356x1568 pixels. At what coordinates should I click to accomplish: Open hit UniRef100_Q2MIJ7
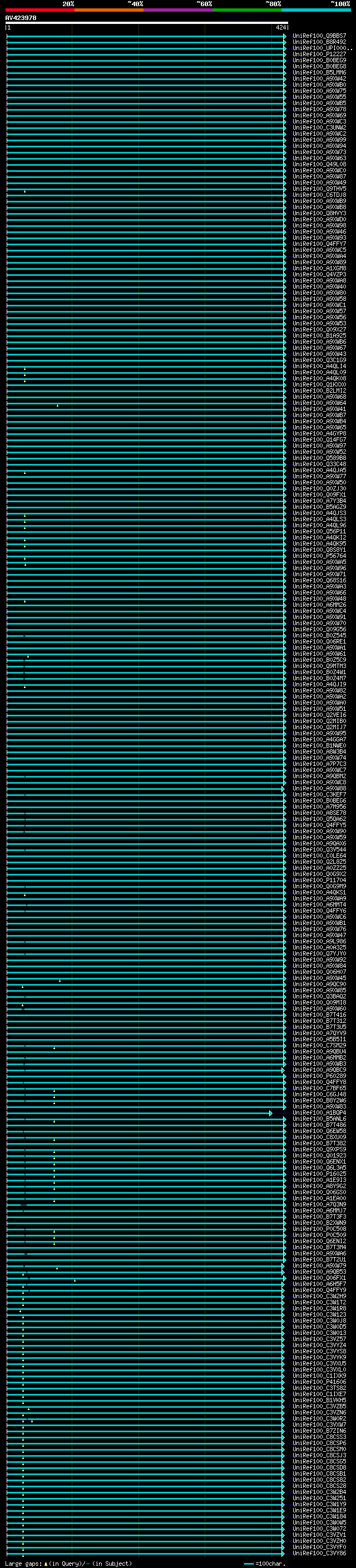pos(319,728)
